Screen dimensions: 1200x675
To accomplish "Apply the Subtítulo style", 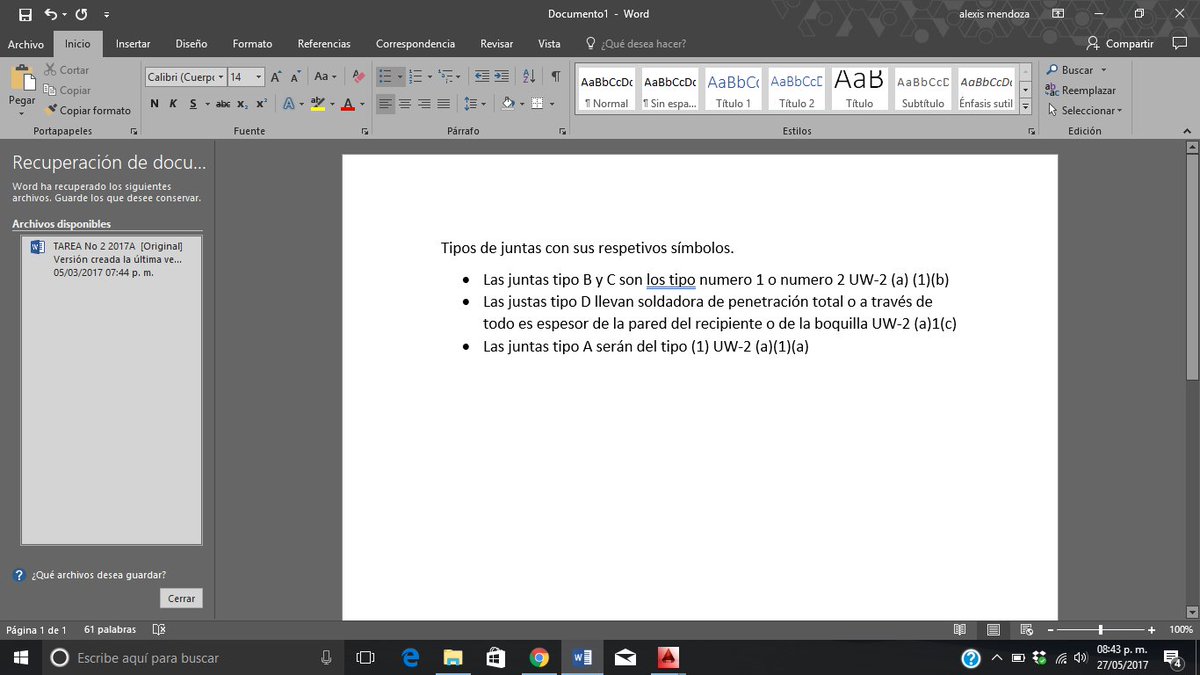I will pyautogui.click(x=922, y=90).
